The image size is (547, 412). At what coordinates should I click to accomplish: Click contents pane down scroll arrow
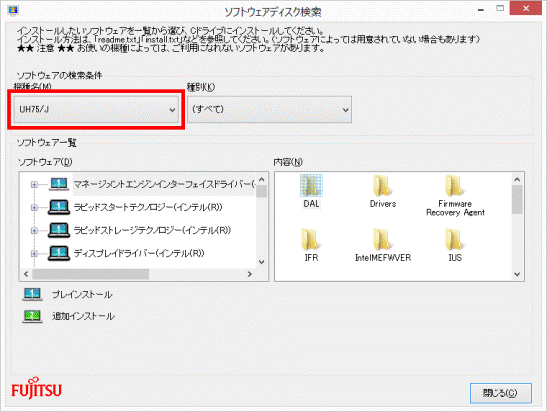pyautogui.click(x=517, y=275)
